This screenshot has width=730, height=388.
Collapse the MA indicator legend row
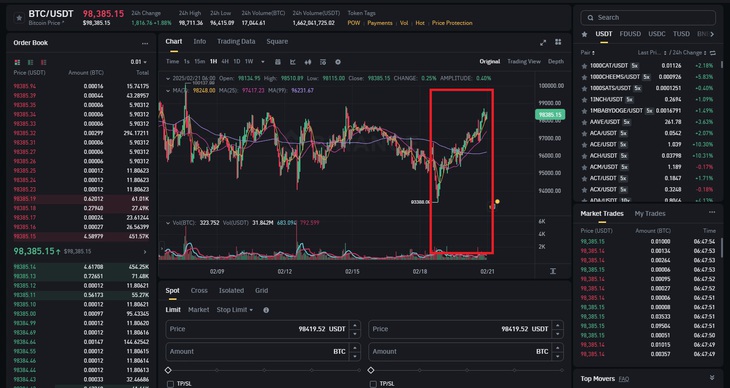pyautogui.click(x=168, y=90)
